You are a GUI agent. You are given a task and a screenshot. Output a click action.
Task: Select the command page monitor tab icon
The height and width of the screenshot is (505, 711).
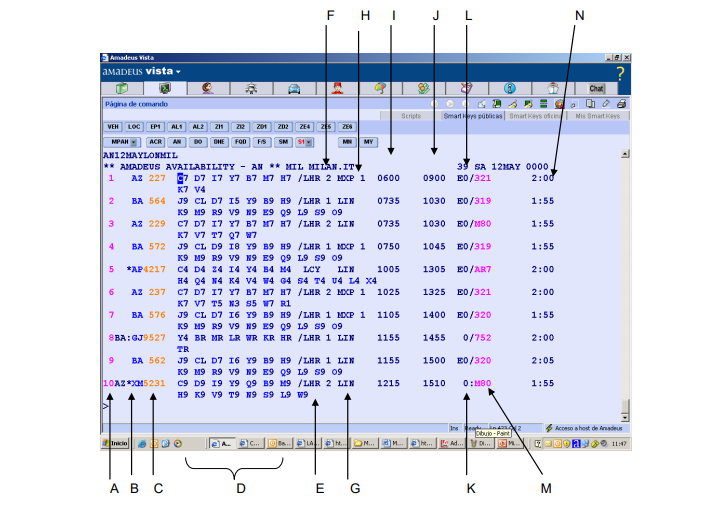[x=165, y=88]
